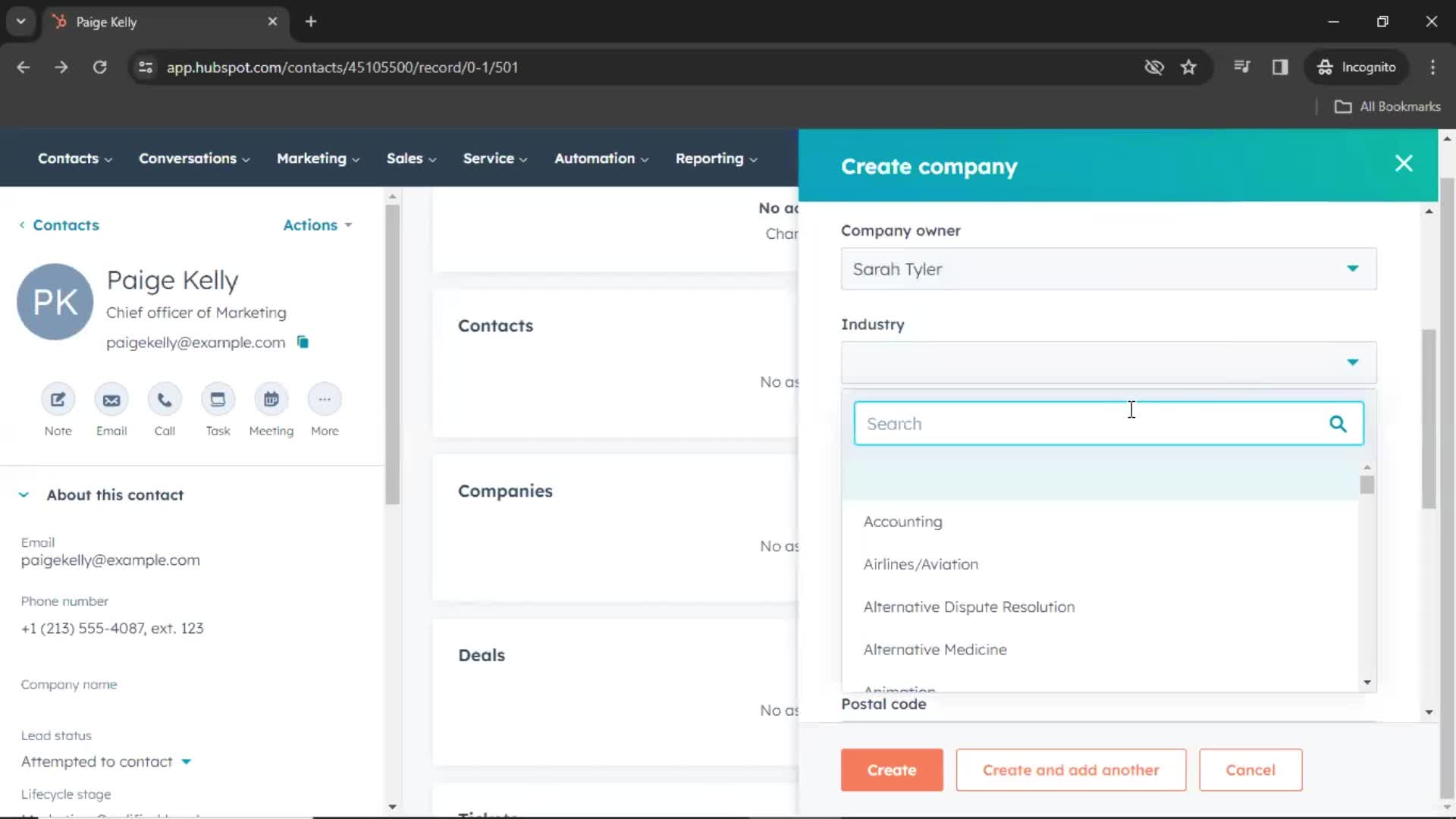This screenshot has height=819, width=1456.
Task: Expand About this contact section
Action: (23, 494)
